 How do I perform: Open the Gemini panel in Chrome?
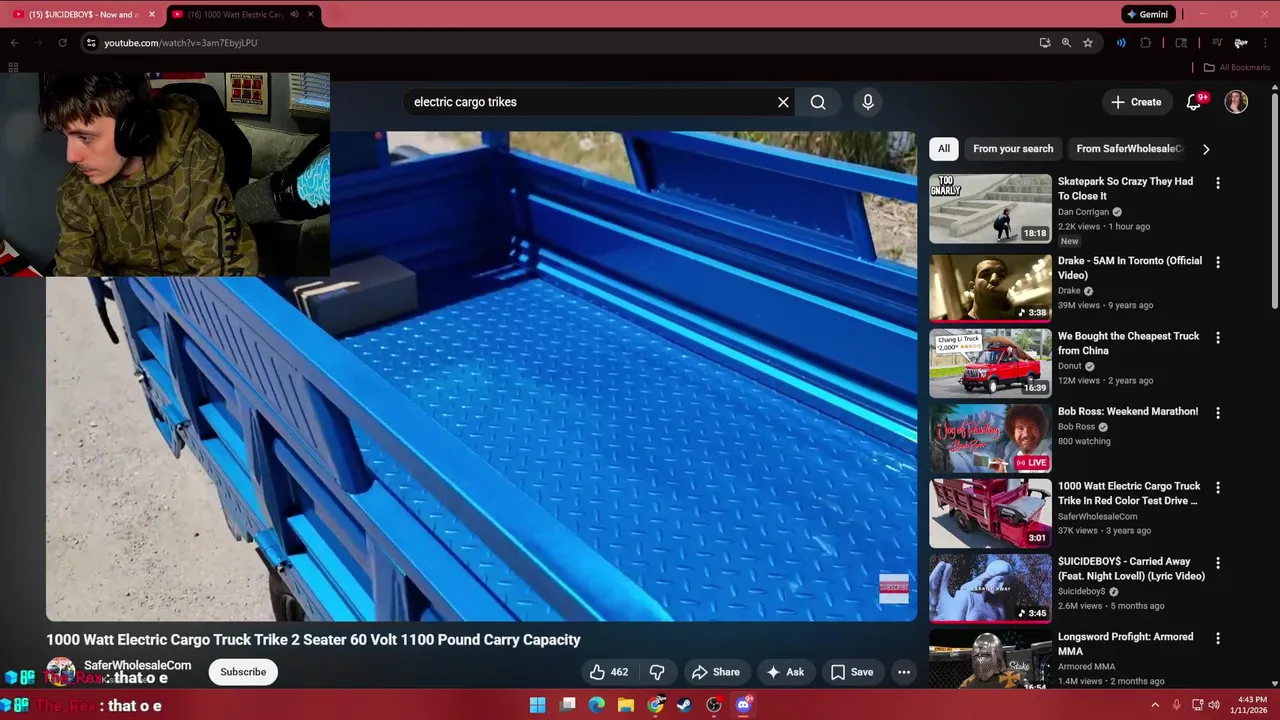pos(1148,14)
